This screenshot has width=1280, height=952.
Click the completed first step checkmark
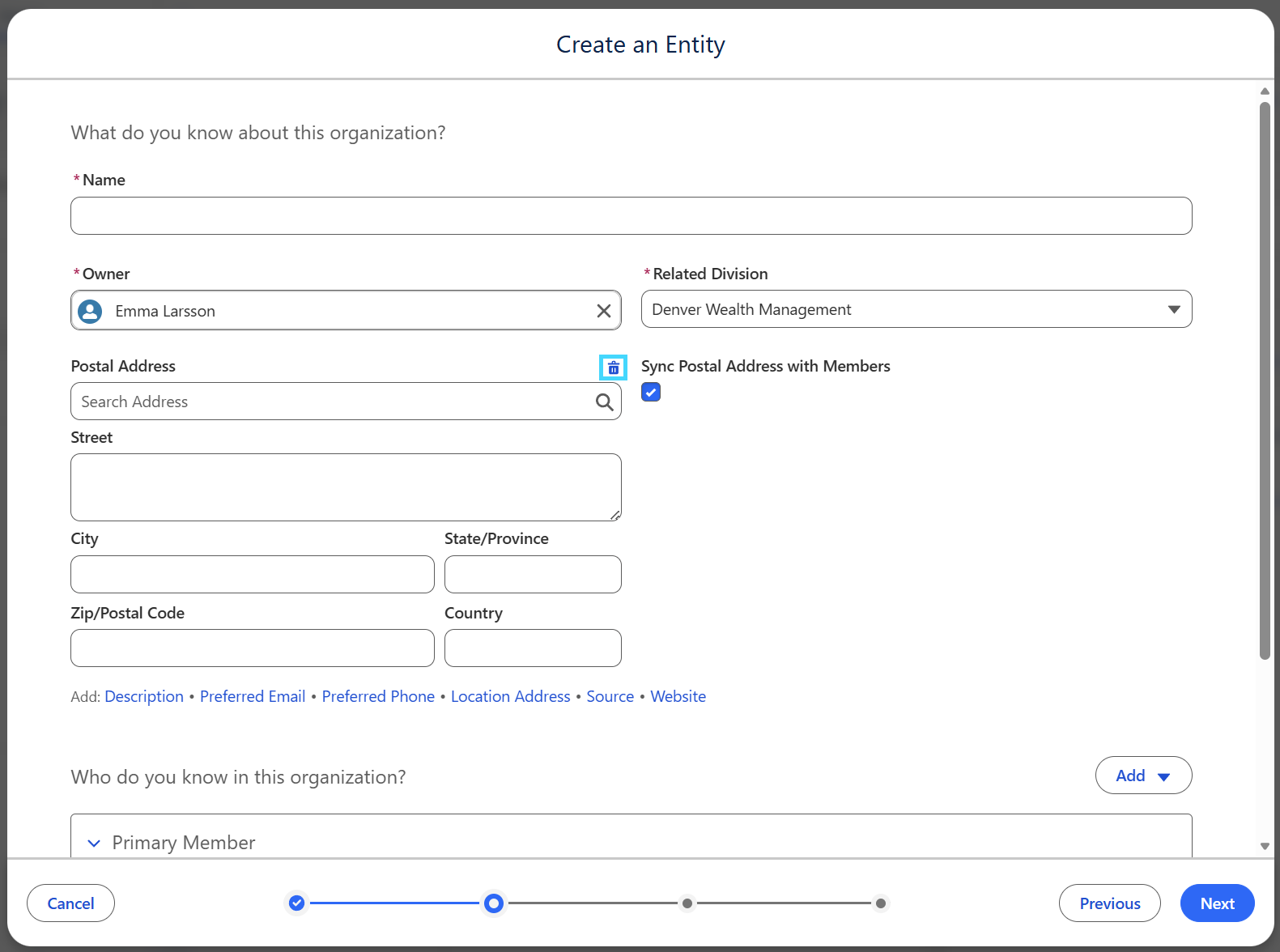297,903
